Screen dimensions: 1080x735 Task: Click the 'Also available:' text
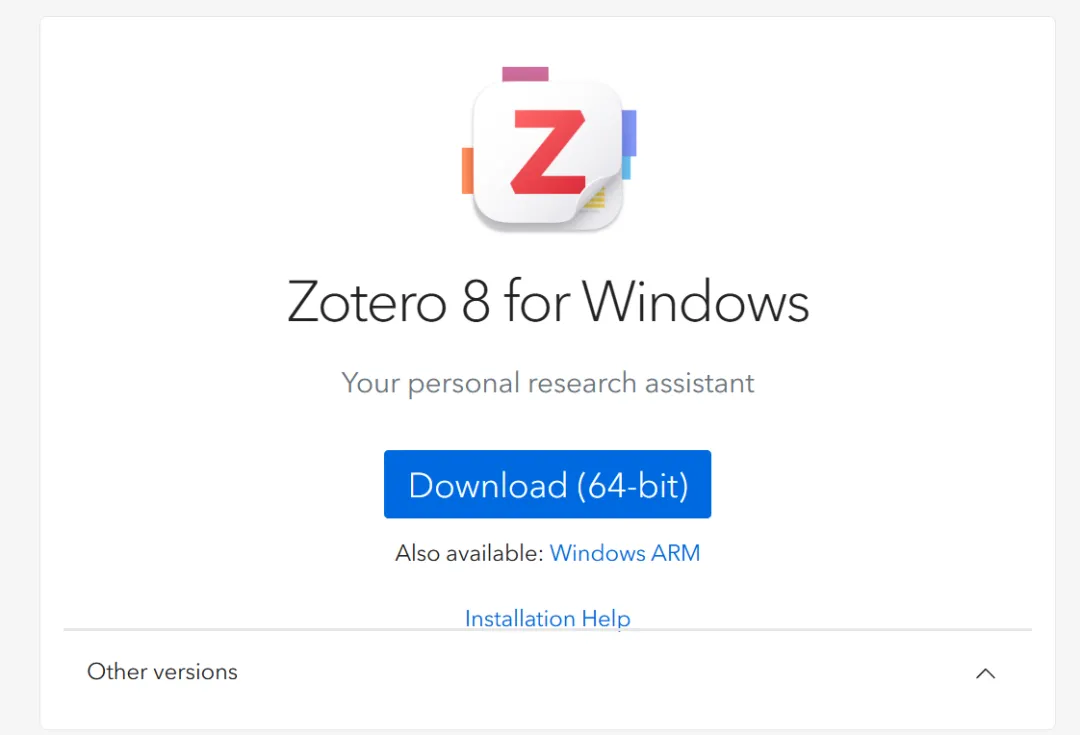pyautogui.click(x=469, y=553)
